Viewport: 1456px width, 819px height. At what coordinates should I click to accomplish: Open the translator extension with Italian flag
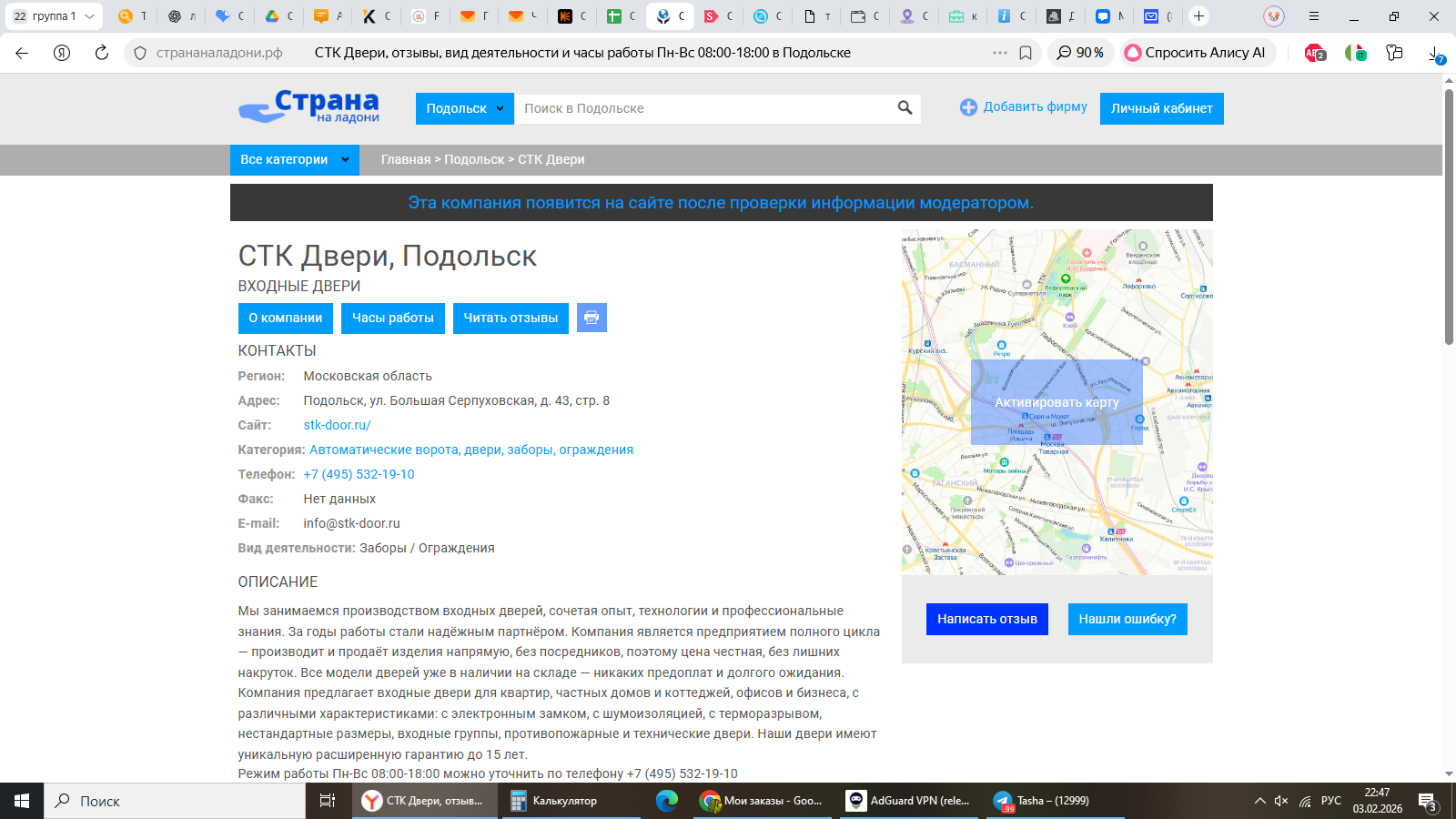point(1355,53)
